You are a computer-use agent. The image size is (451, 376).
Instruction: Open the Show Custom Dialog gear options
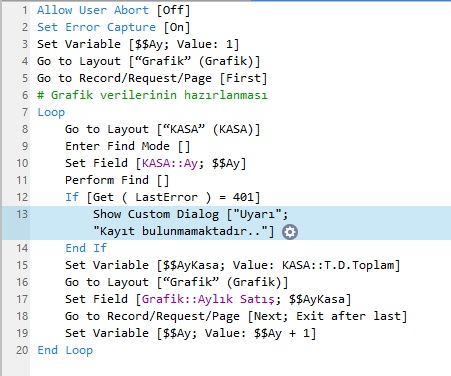click(290, 232)
